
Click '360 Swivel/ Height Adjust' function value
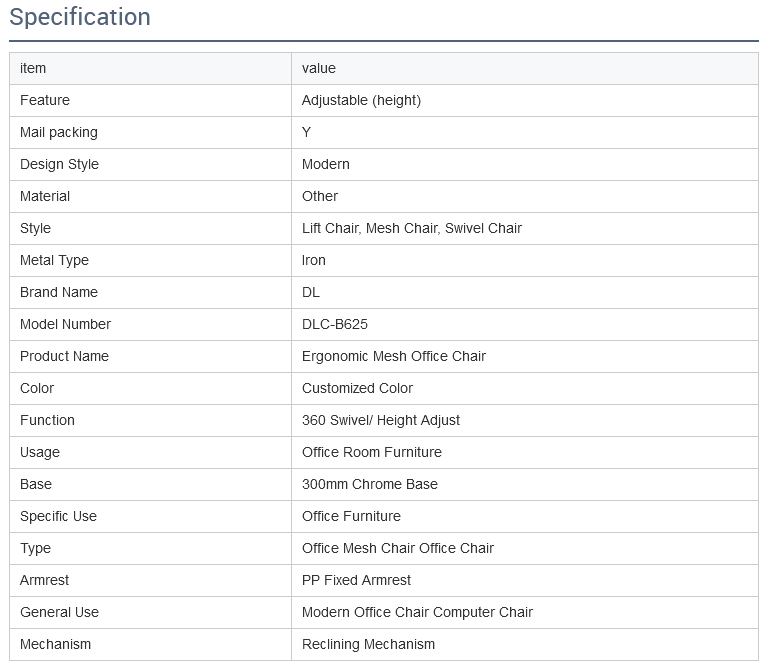[381, 420]
